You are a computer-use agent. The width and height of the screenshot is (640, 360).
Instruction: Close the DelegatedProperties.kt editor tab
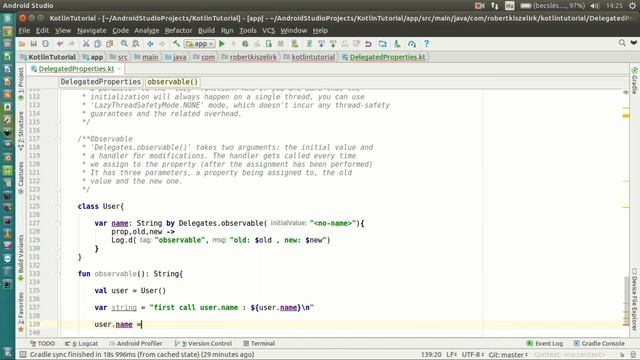click(x=119, y=69)
